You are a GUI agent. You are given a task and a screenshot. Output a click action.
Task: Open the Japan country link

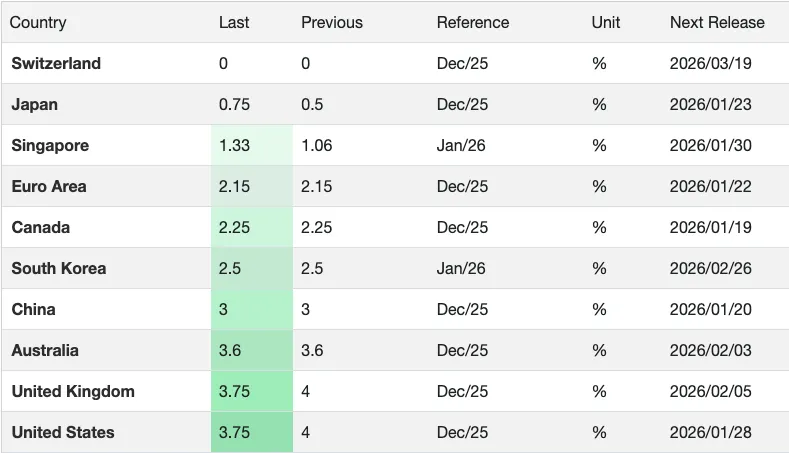(34, 104)
